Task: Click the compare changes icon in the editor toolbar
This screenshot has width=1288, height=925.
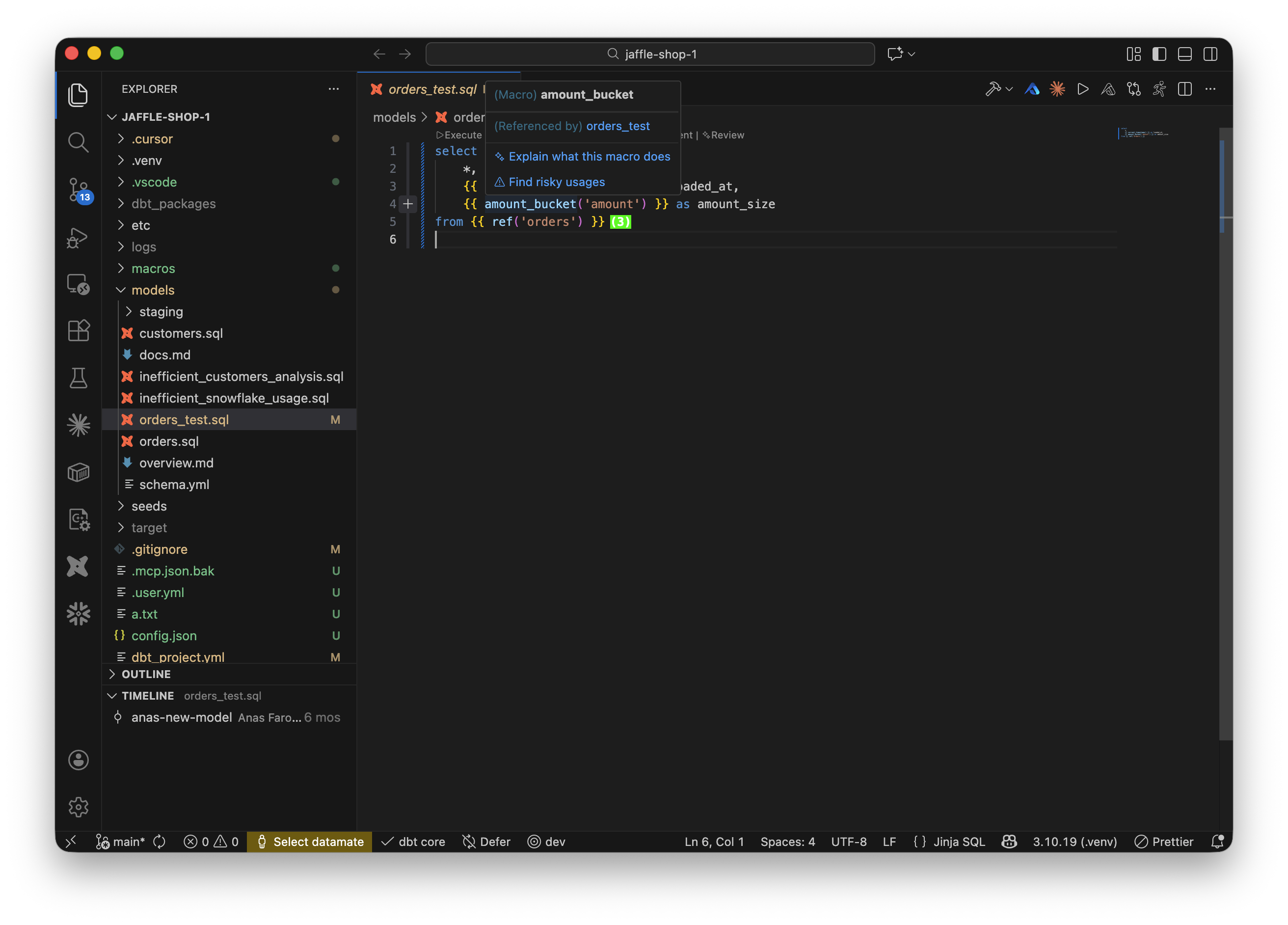Action: (x=1134, y=89)
